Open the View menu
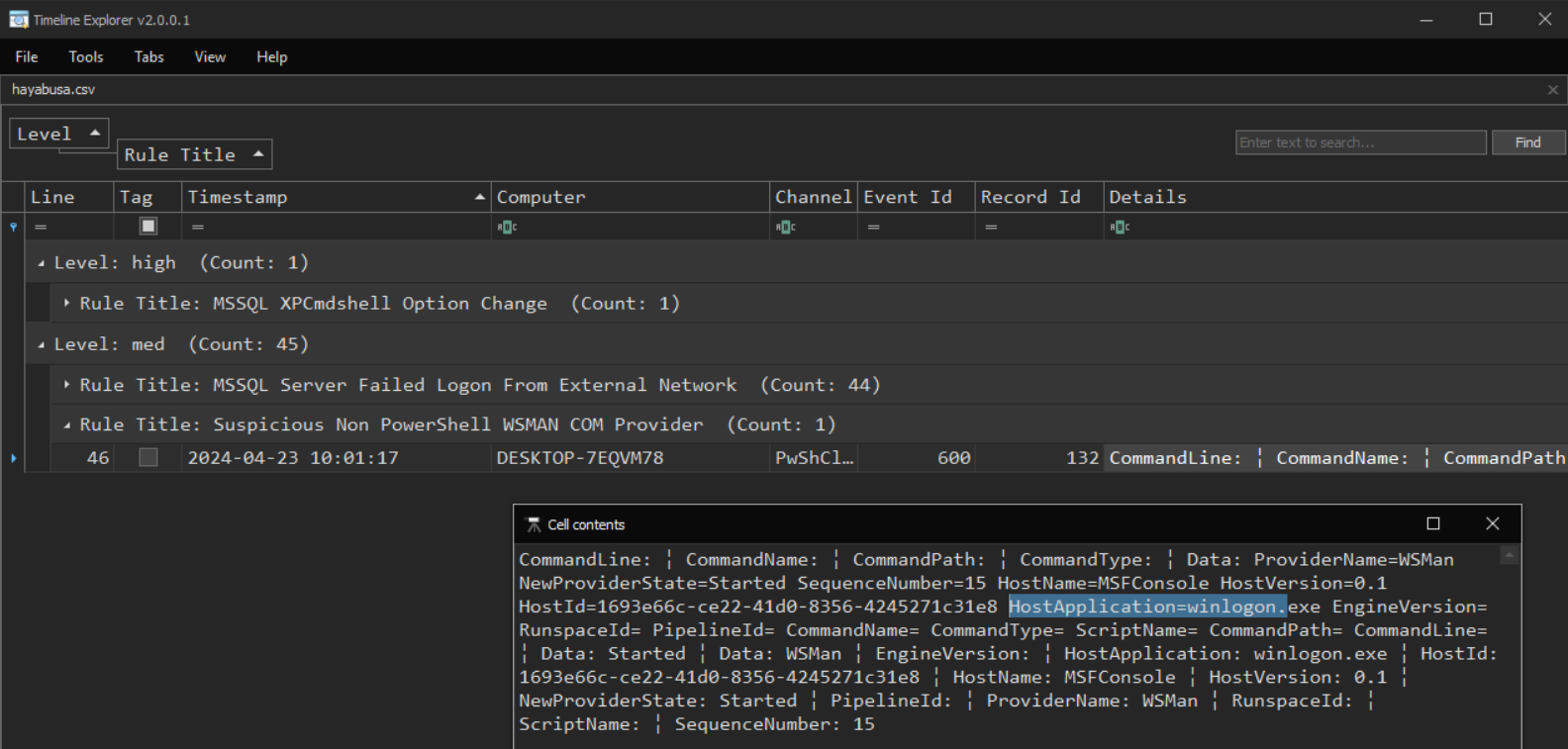This screenshot has height=749, width=1568. tap(210, 57)
